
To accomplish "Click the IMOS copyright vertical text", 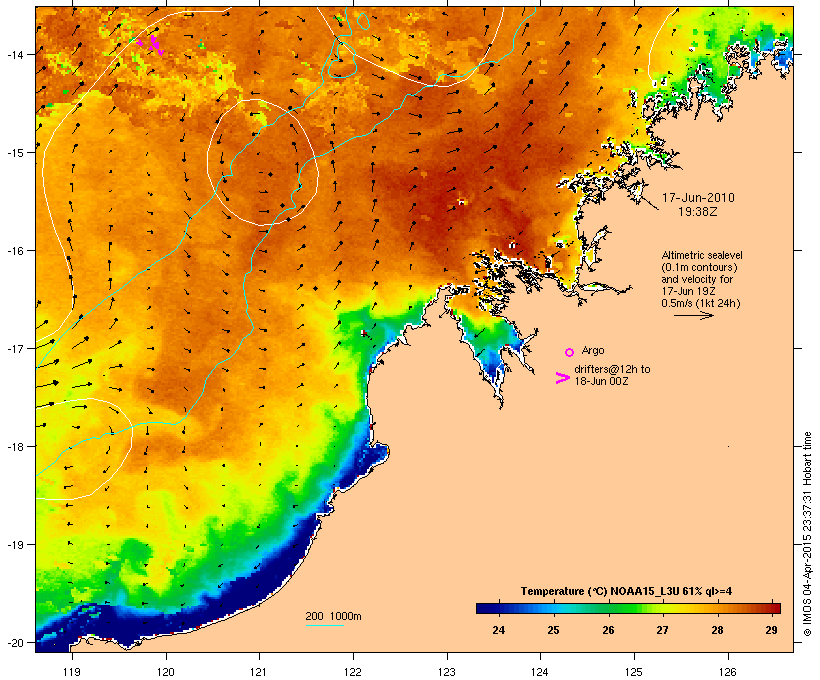I will coord(808,534).
